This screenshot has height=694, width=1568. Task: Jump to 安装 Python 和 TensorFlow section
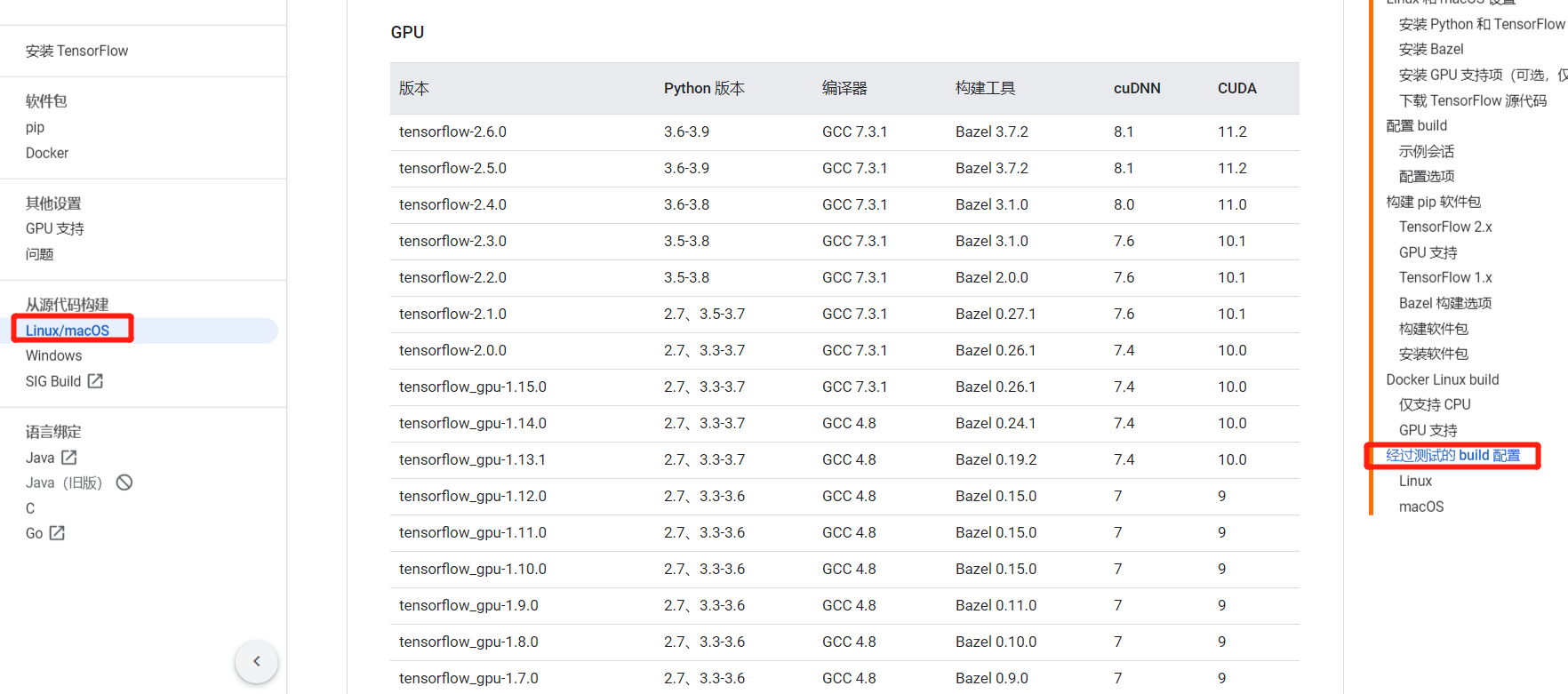pyautogui.click(x=1482, y=24)
